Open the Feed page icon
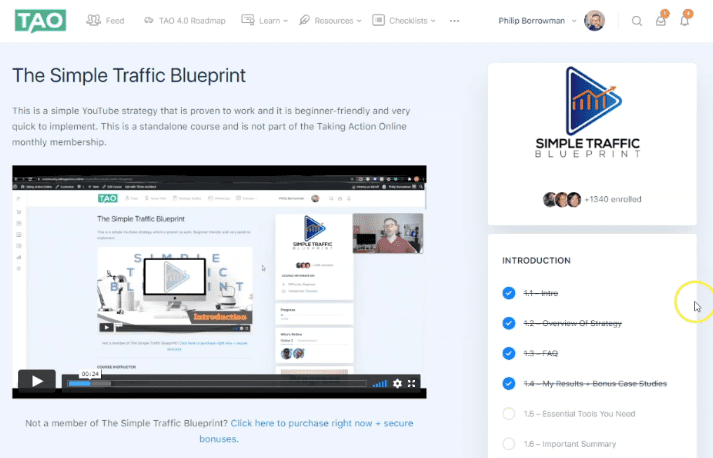 click(94, 20)
